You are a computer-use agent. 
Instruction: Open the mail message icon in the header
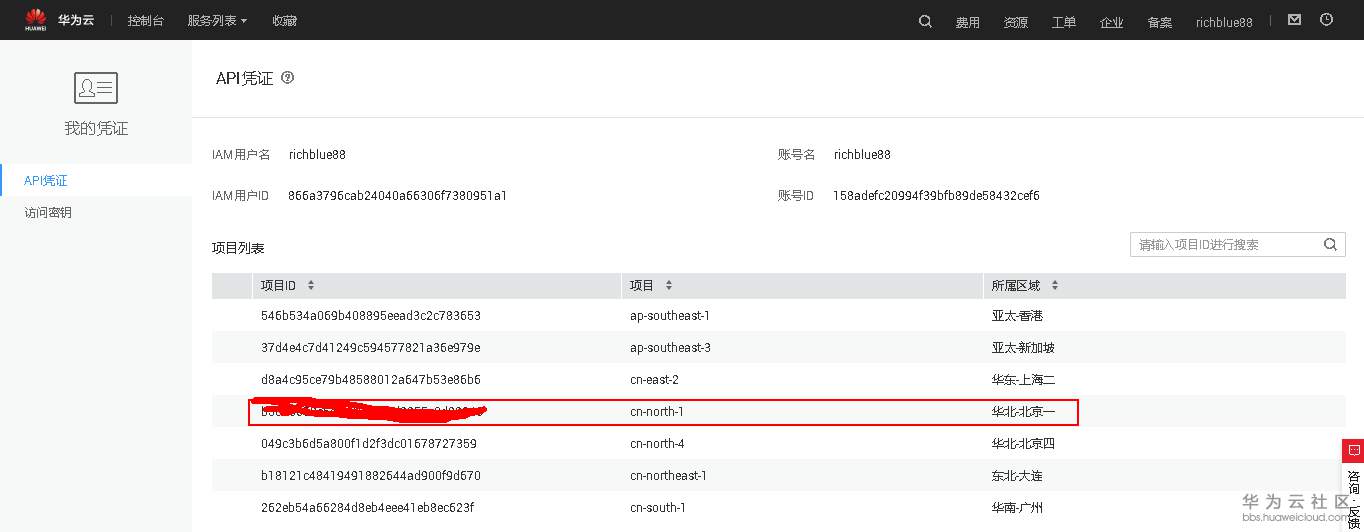click(1294, 20)
